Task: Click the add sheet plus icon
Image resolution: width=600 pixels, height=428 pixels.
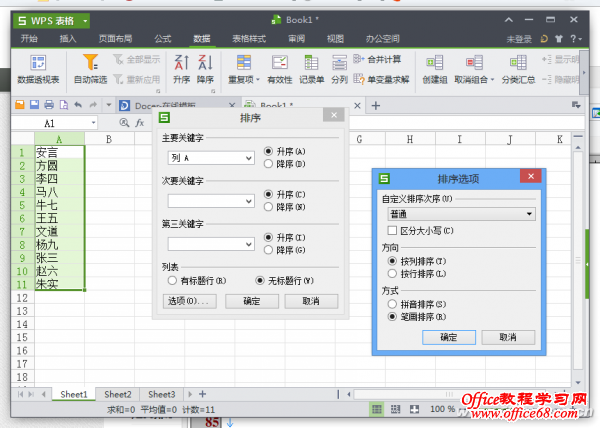Action: pyautogui.click(x=203, y=394)
